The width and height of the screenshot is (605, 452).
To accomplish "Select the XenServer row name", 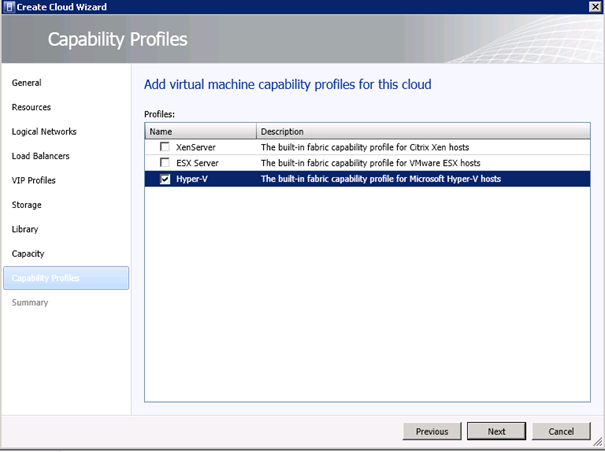I will pyautogui.click(x=196, y=147).
